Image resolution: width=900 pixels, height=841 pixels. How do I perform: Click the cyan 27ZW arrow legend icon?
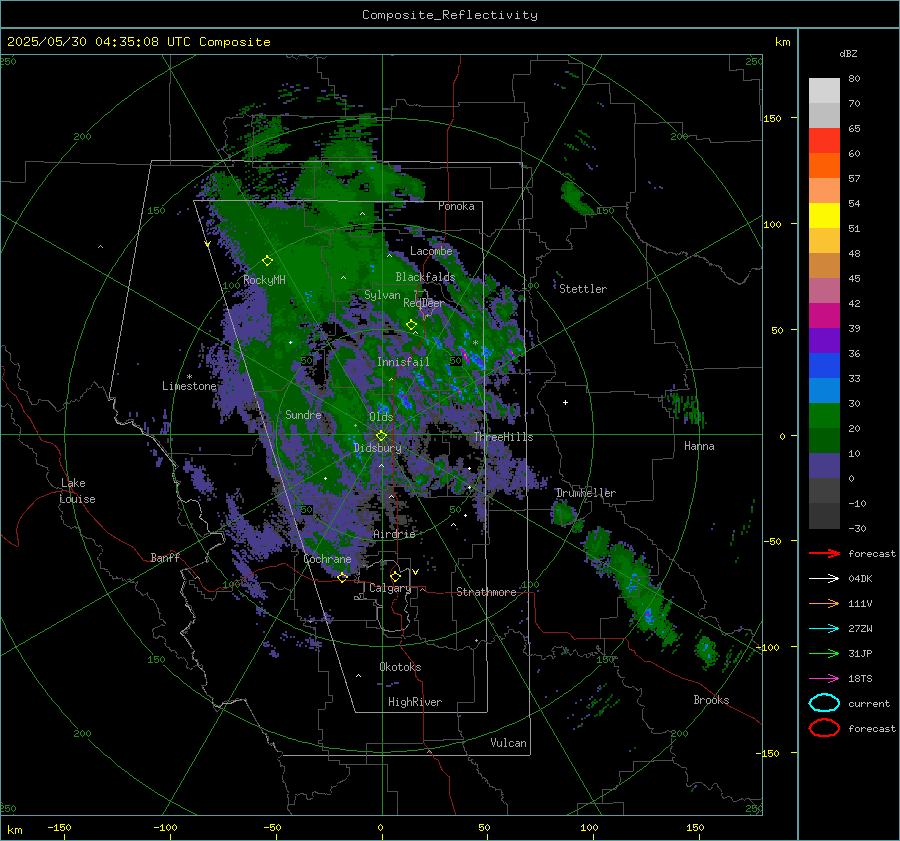coord(824,628)
